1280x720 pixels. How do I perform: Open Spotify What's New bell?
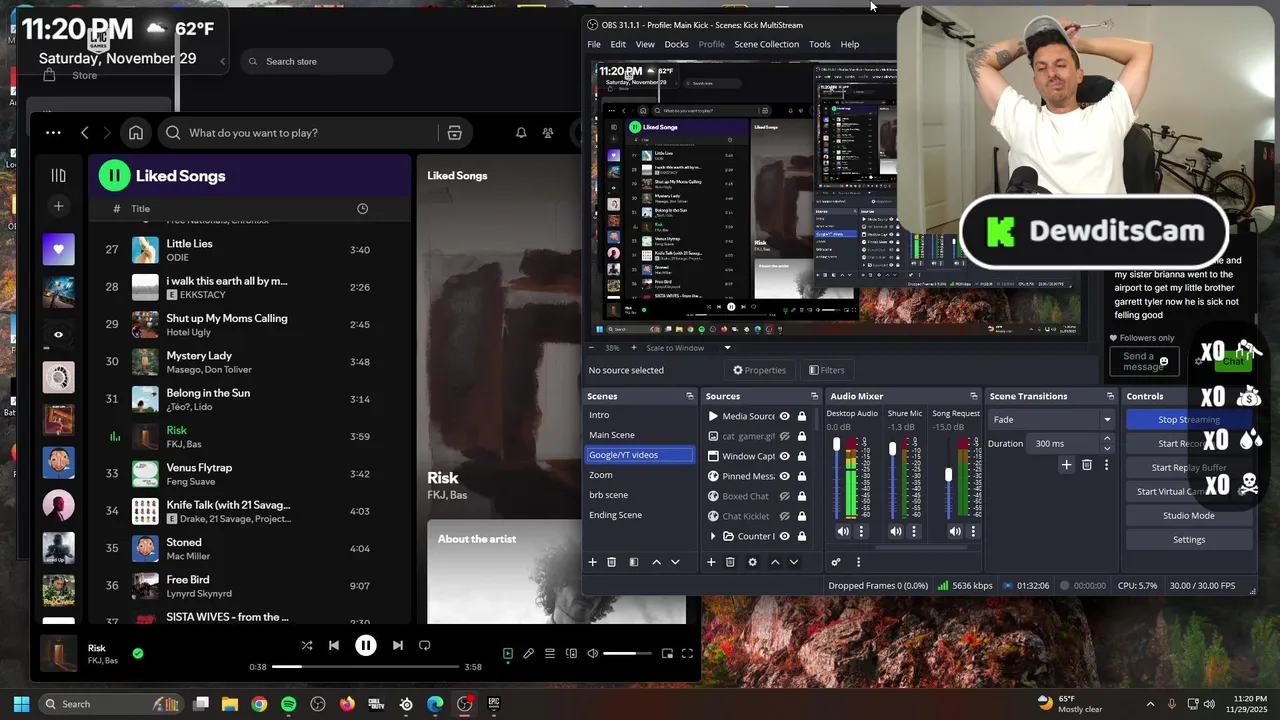point(521,133)
